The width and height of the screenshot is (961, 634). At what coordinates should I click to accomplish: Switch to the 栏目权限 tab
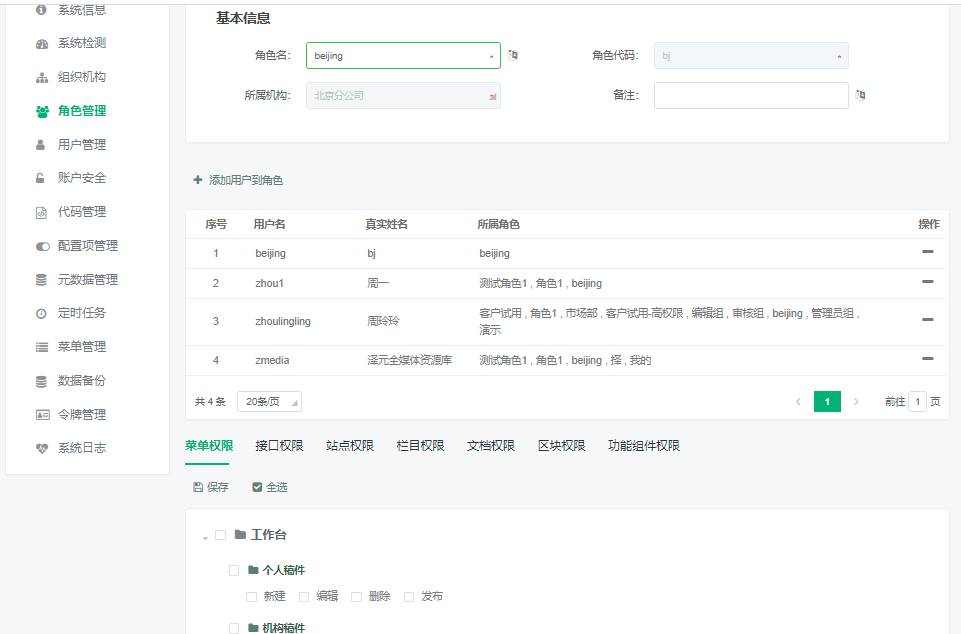coord(420,446)
